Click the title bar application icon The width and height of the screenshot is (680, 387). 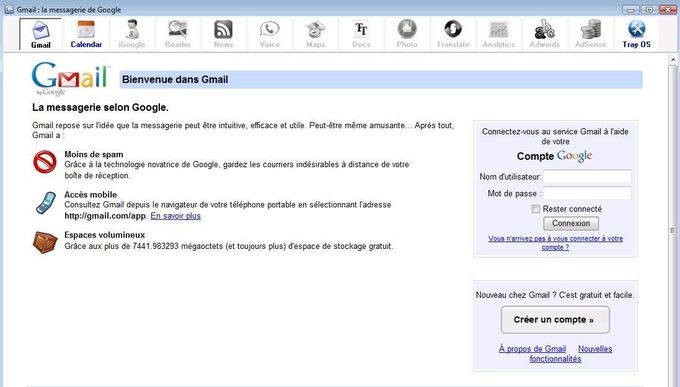point(9,9)
